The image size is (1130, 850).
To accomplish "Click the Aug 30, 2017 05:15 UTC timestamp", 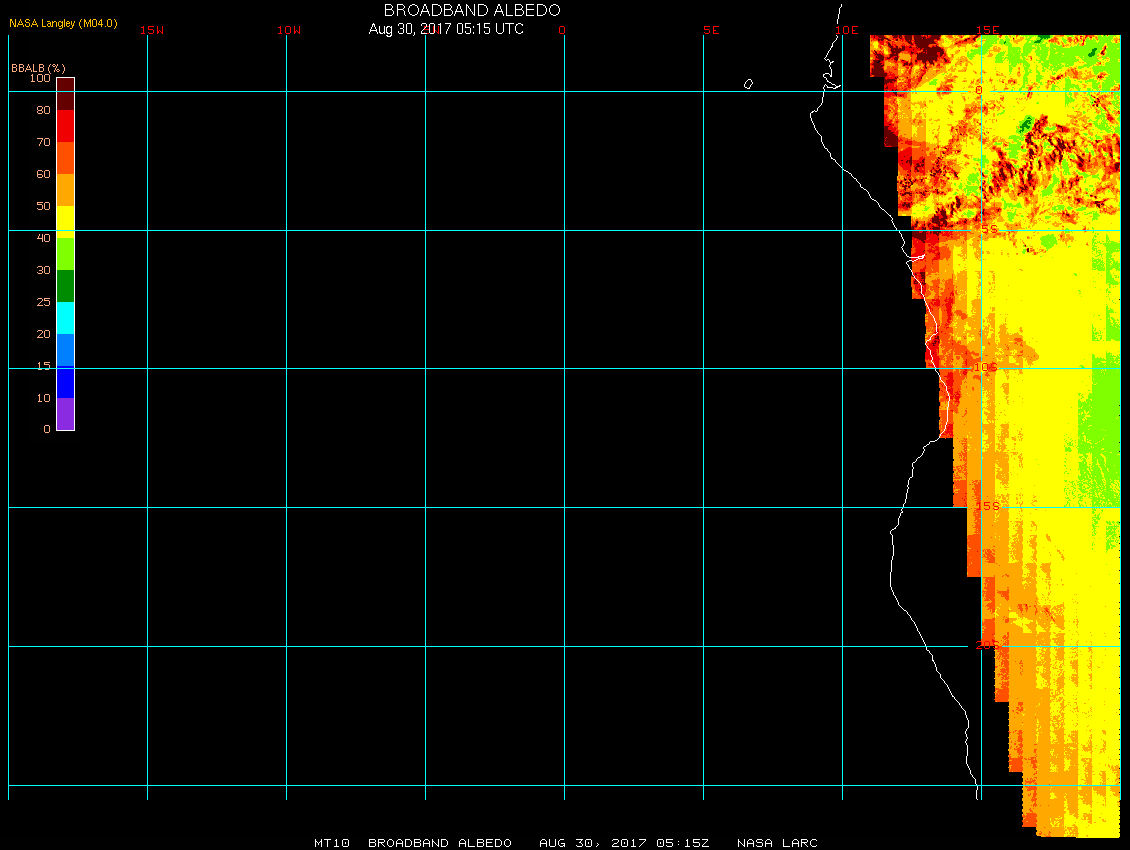I will 446,29.
